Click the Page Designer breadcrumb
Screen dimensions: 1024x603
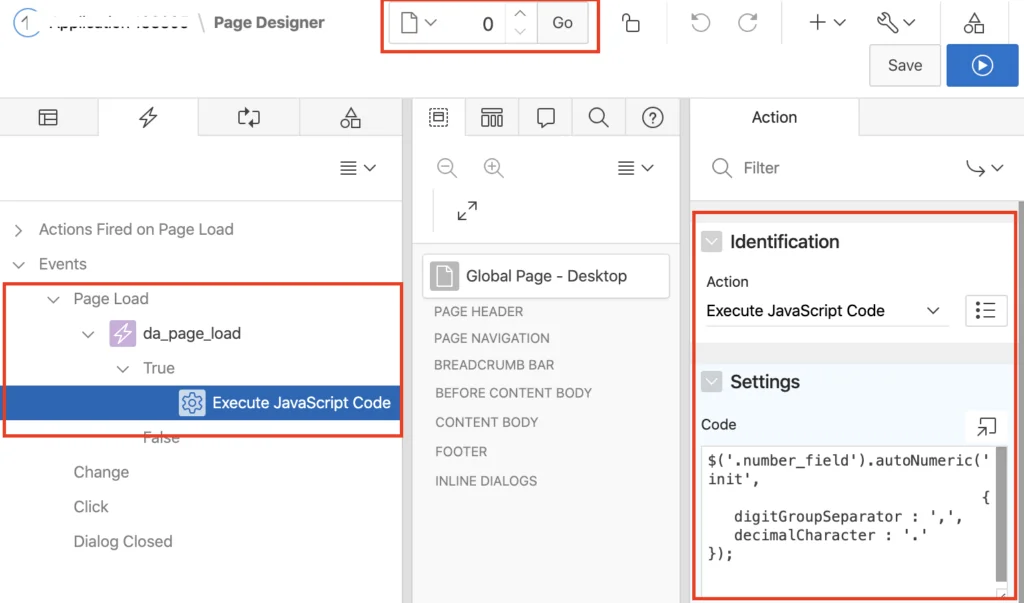pyautogui.click(x=269, y=23)
